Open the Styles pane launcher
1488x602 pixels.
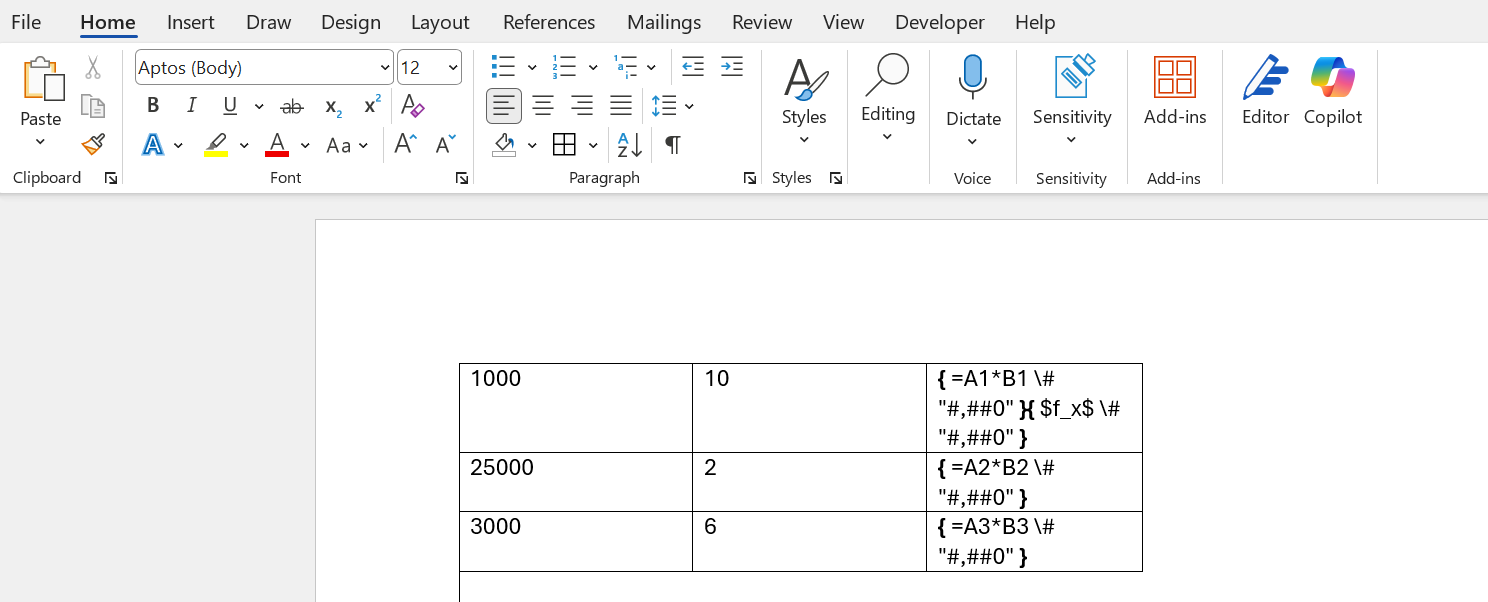[x=836, y=178]
